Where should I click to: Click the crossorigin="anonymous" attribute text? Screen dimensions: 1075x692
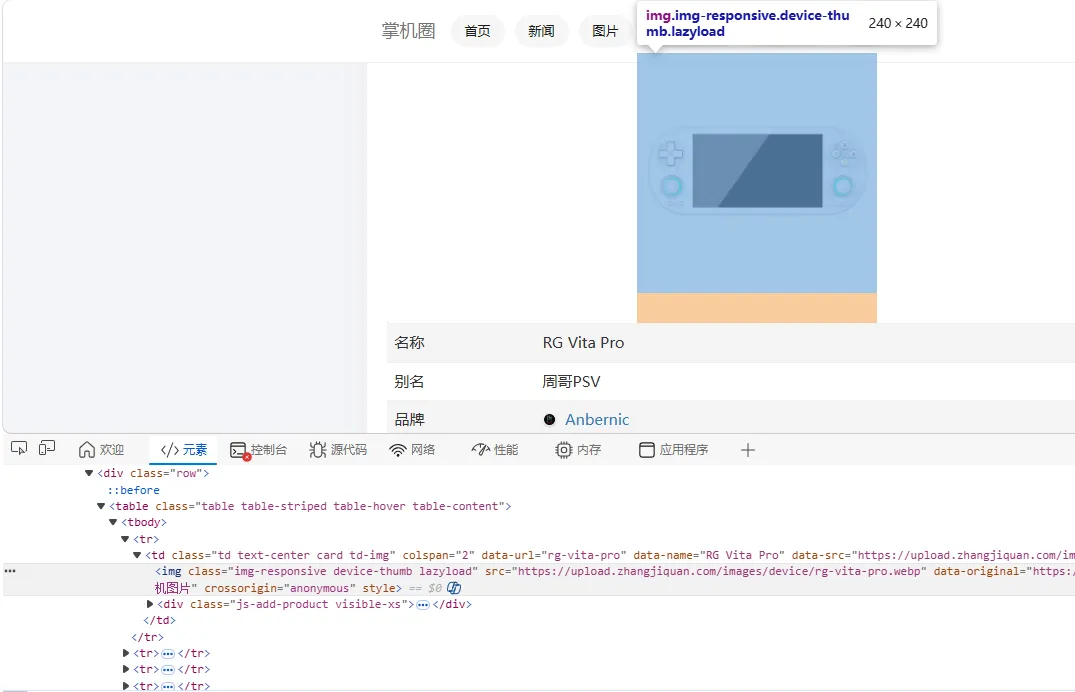click(280, 588)
